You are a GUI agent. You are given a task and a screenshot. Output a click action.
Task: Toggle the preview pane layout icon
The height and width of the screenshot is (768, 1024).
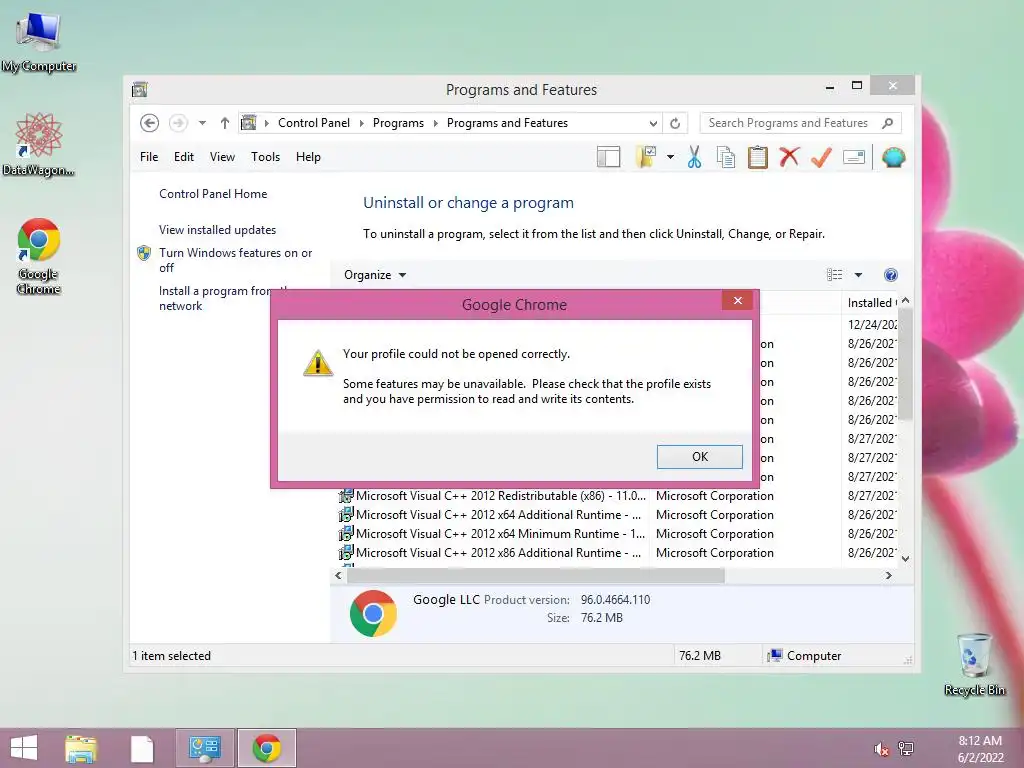608,157
